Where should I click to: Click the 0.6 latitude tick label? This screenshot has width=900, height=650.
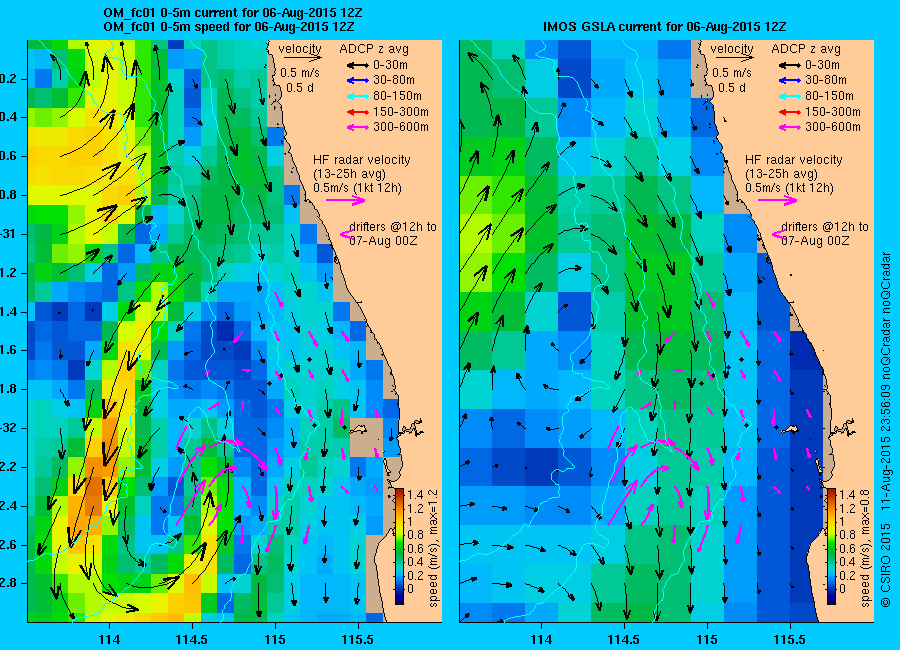[8, 156]
